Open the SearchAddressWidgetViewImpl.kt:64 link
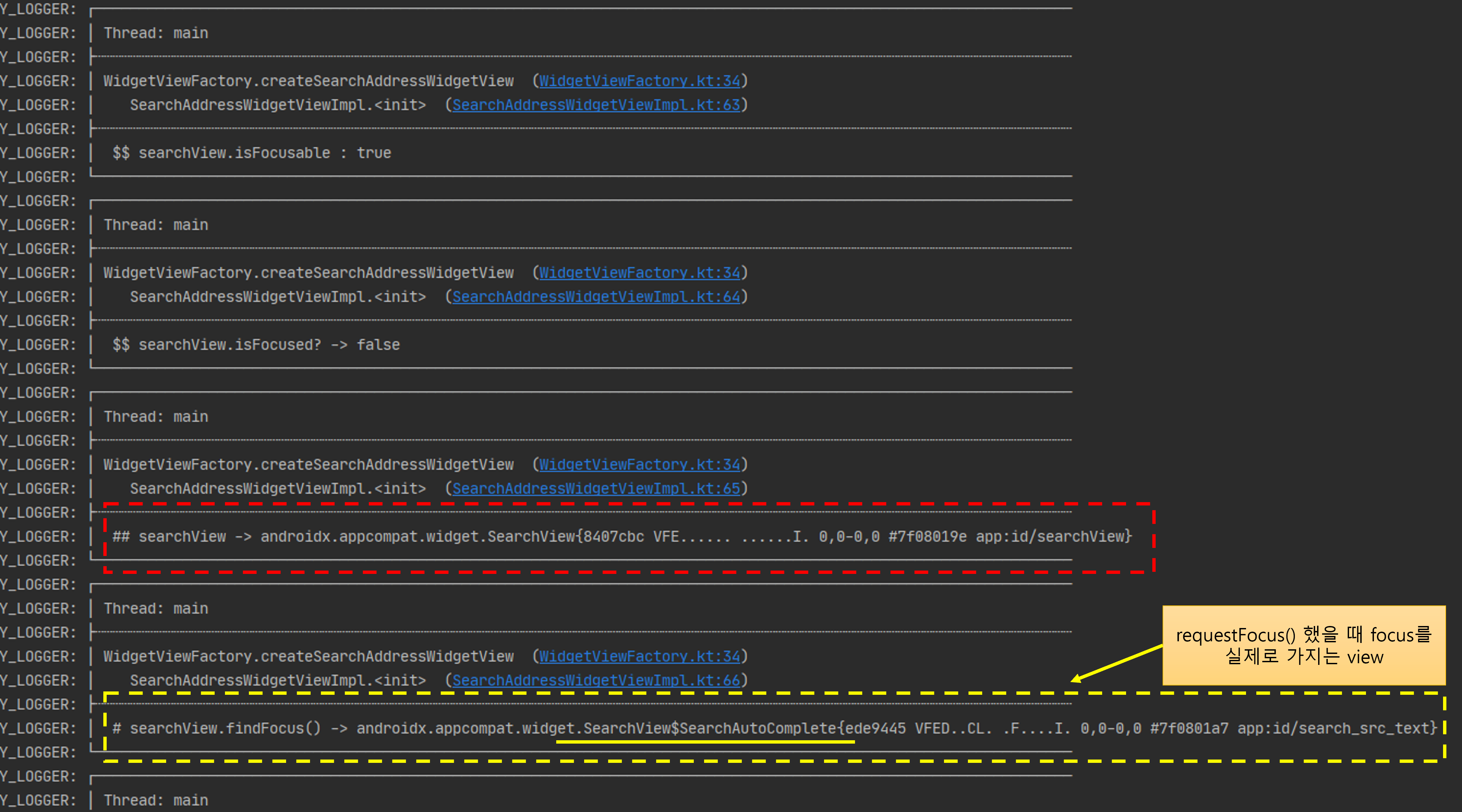This screenshot has height=812, width=1462. click(596, 297)
